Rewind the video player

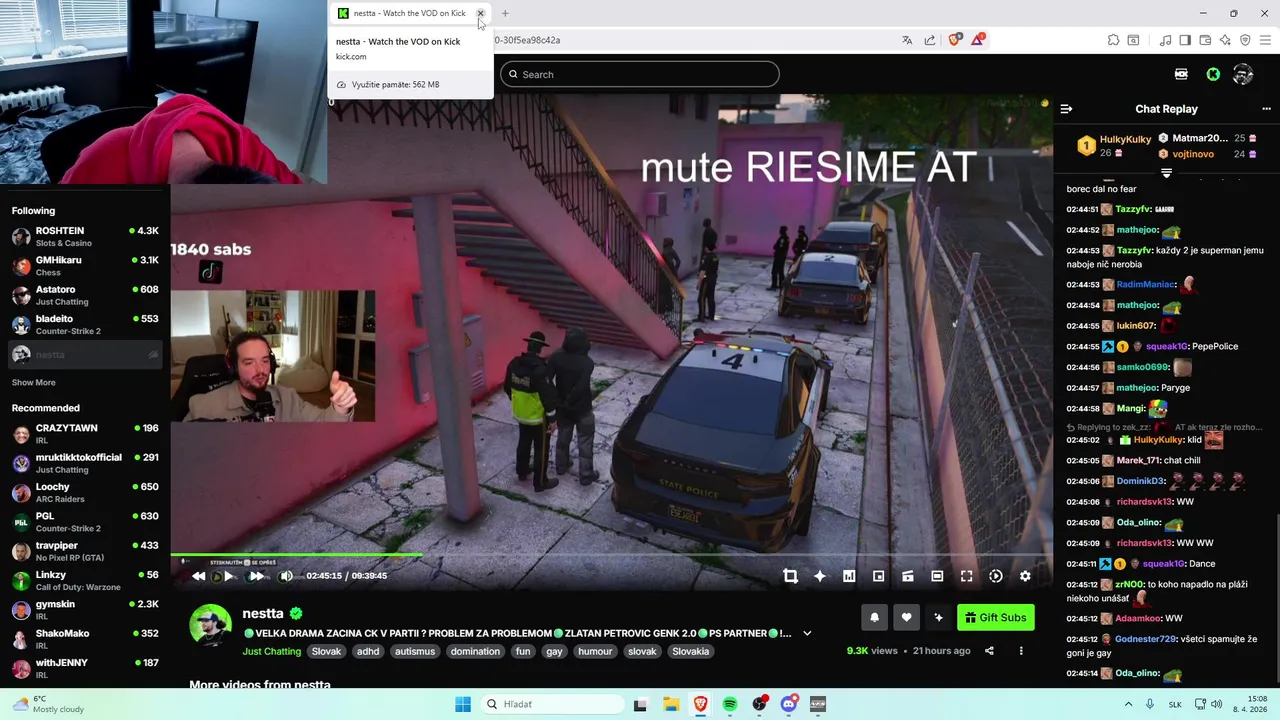(198, 576)
